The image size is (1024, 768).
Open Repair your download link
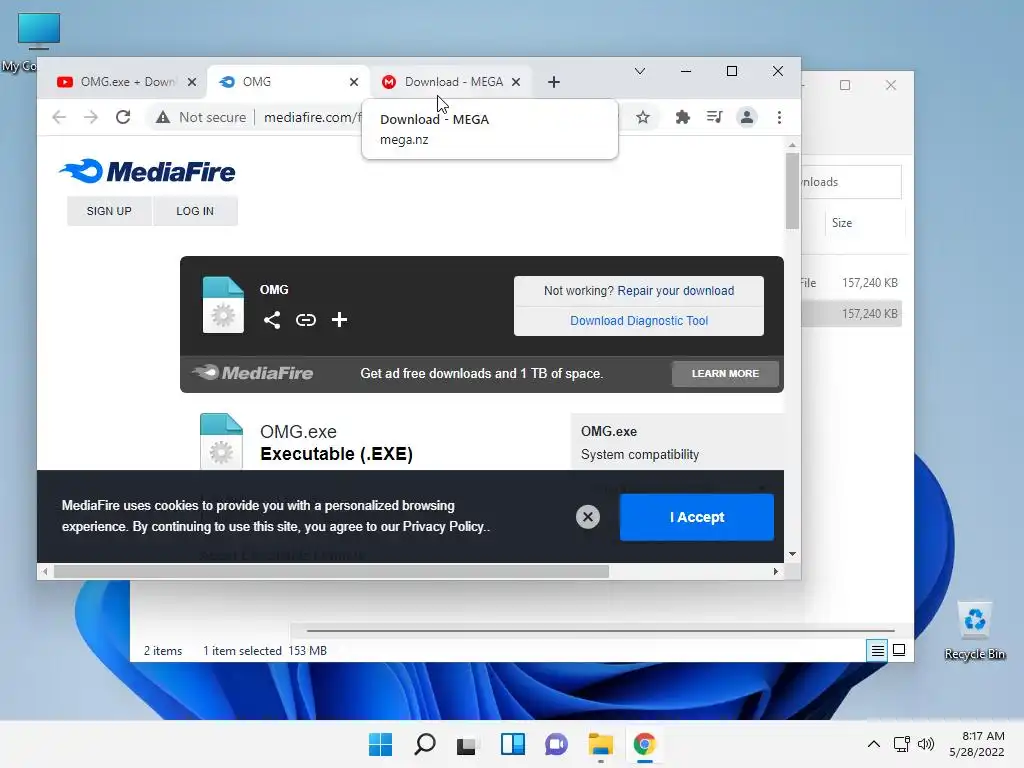click(675, 291)
